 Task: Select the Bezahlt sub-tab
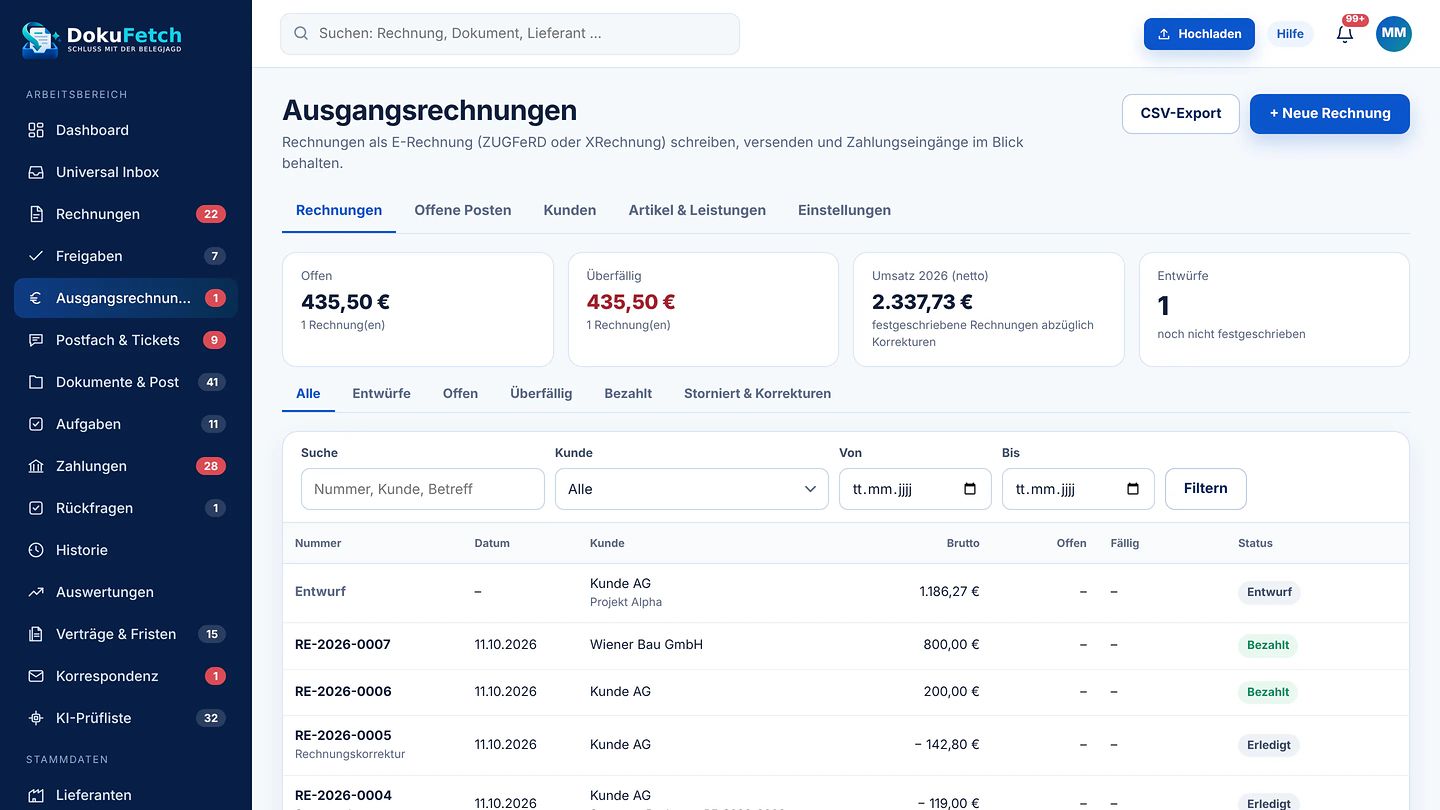click(628, 393)
